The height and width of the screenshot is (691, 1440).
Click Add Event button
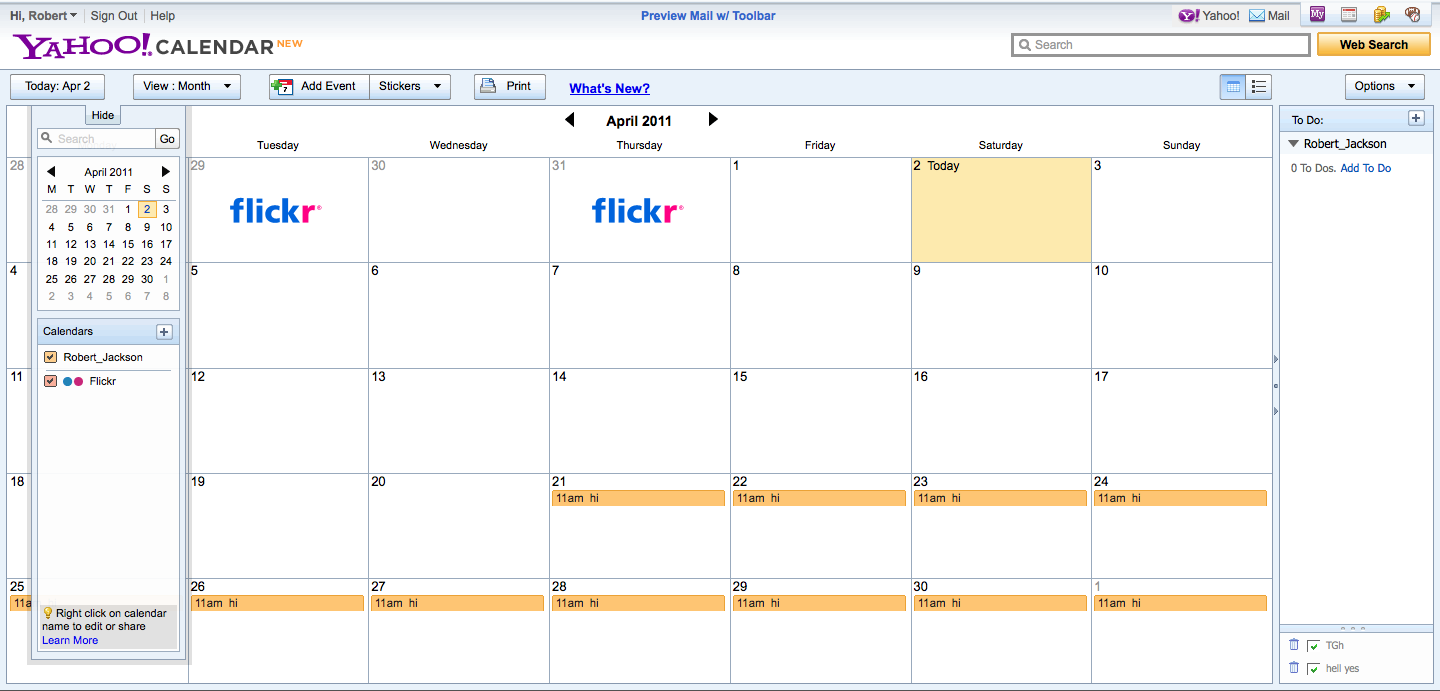coord(319,87)
